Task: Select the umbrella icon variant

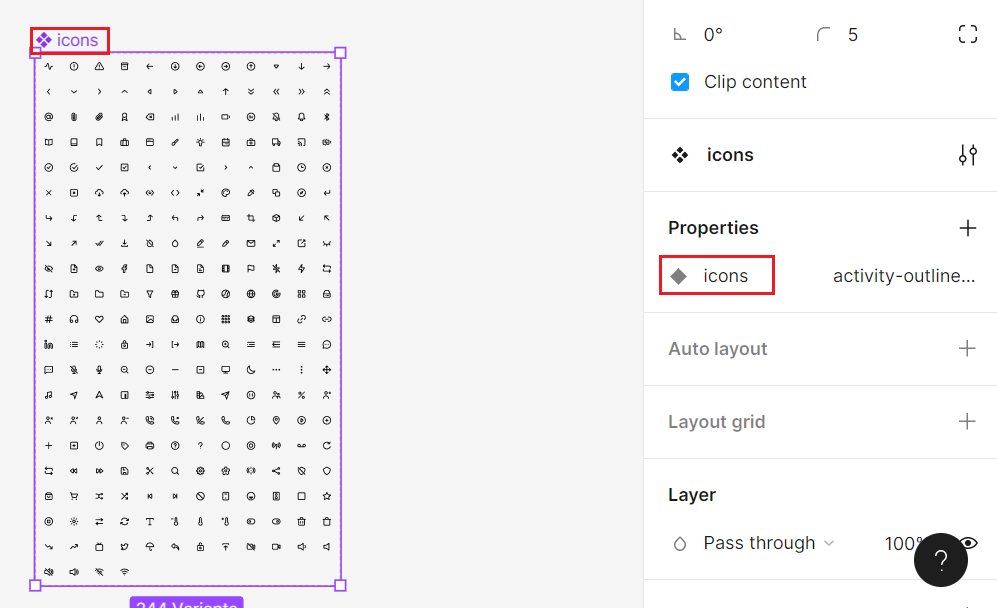Action: pyautogui.click(x=150, y=547)
